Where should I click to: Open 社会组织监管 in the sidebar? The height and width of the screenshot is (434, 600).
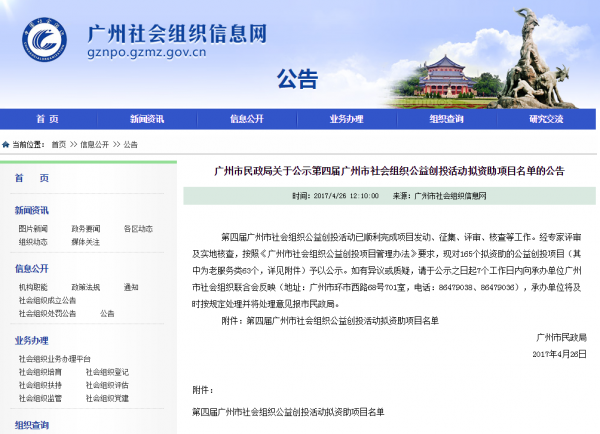click(40, 398)
